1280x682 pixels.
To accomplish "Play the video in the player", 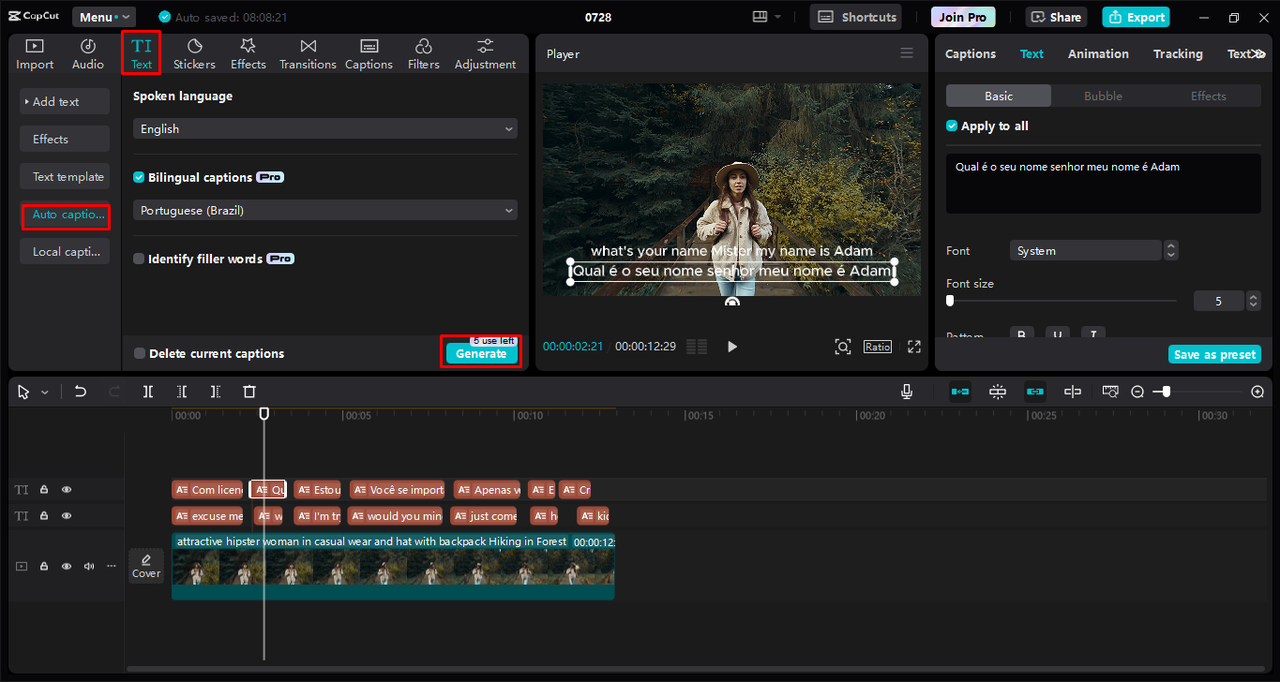I will coord(732,346).
